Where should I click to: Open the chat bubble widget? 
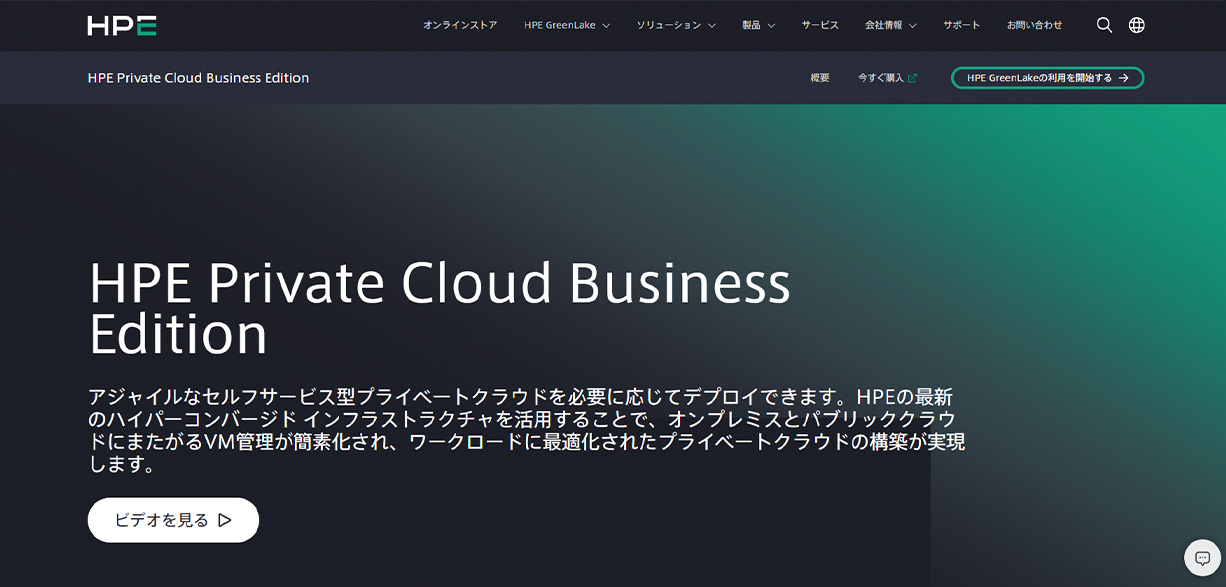pyautogui.click(x=1202, y=558)
